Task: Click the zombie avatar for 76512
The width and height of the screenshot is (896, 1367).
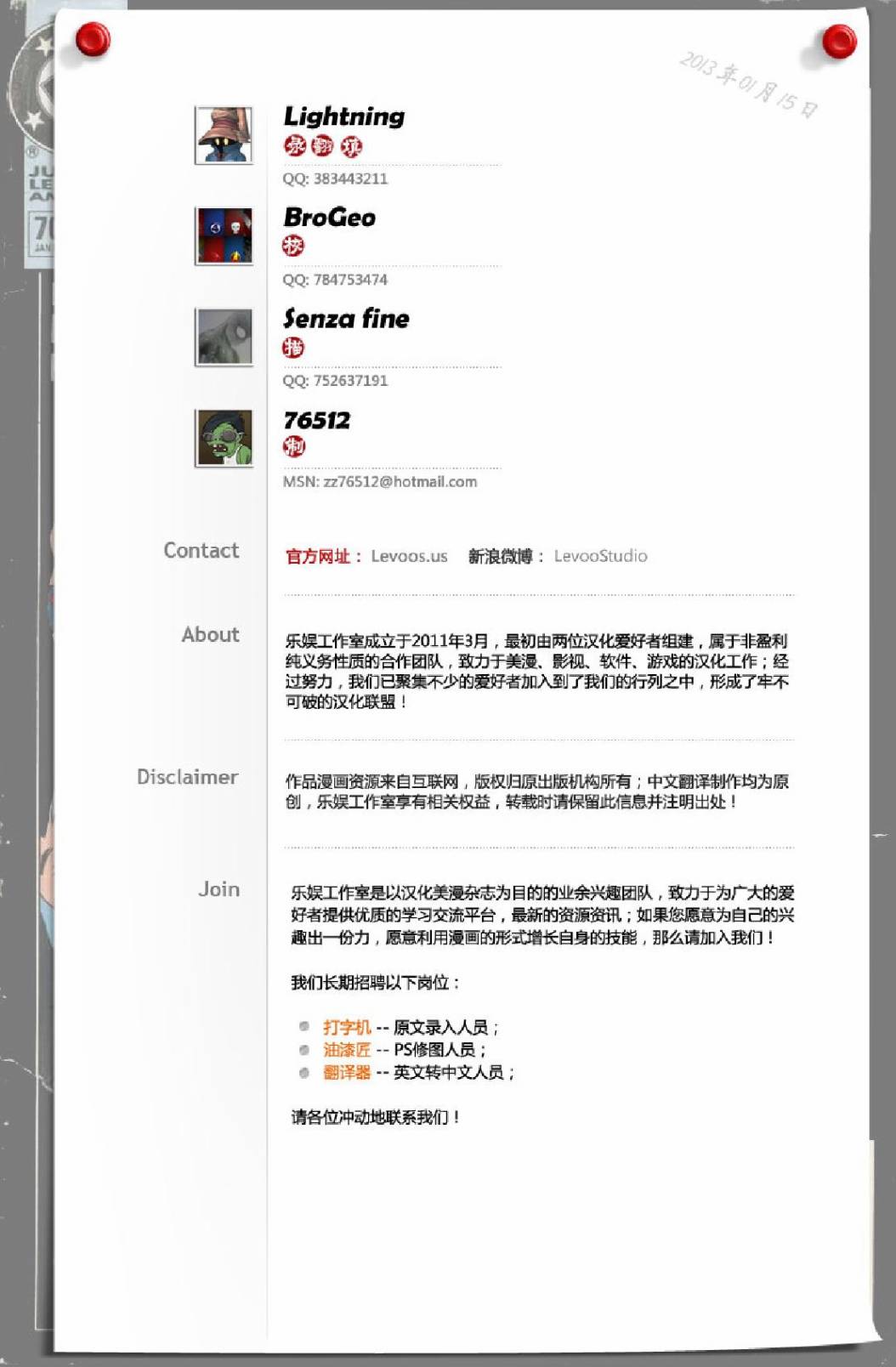Action: pos(224,438)
